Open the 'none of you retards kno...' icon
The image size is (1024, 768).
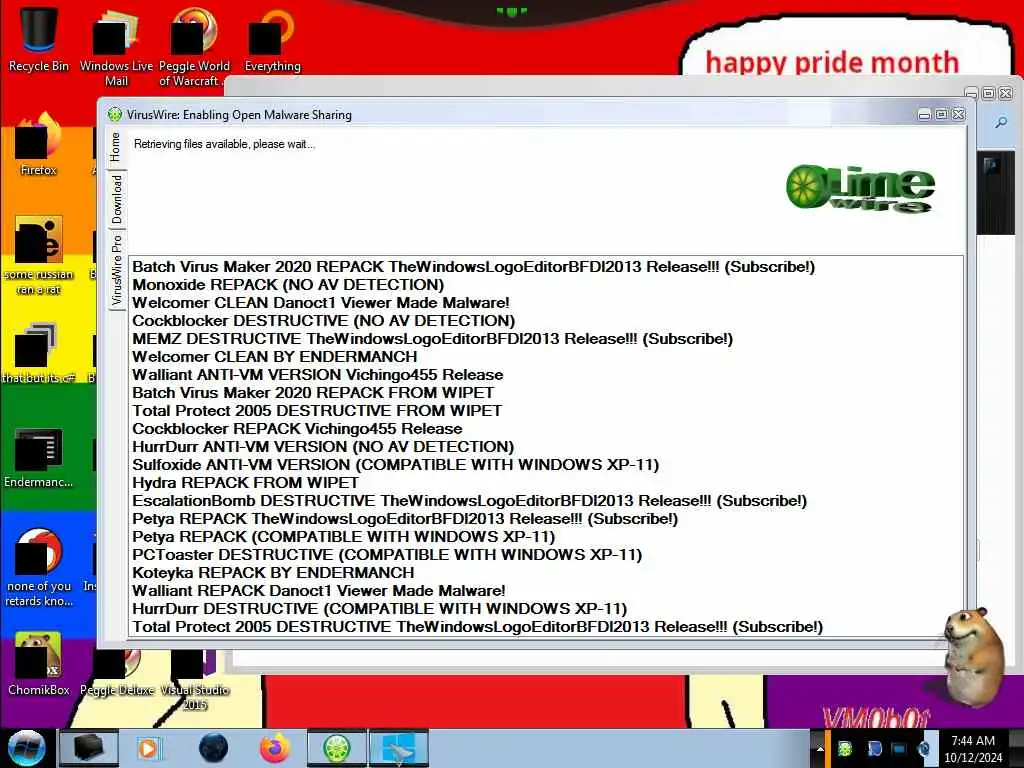39,567
